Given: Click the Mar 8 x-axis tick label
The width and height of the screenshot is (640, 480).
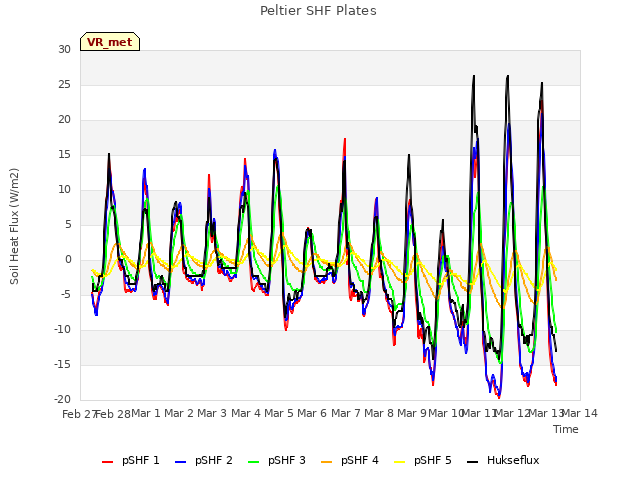Looking at the screenshot, I should (x=379, y=413).
